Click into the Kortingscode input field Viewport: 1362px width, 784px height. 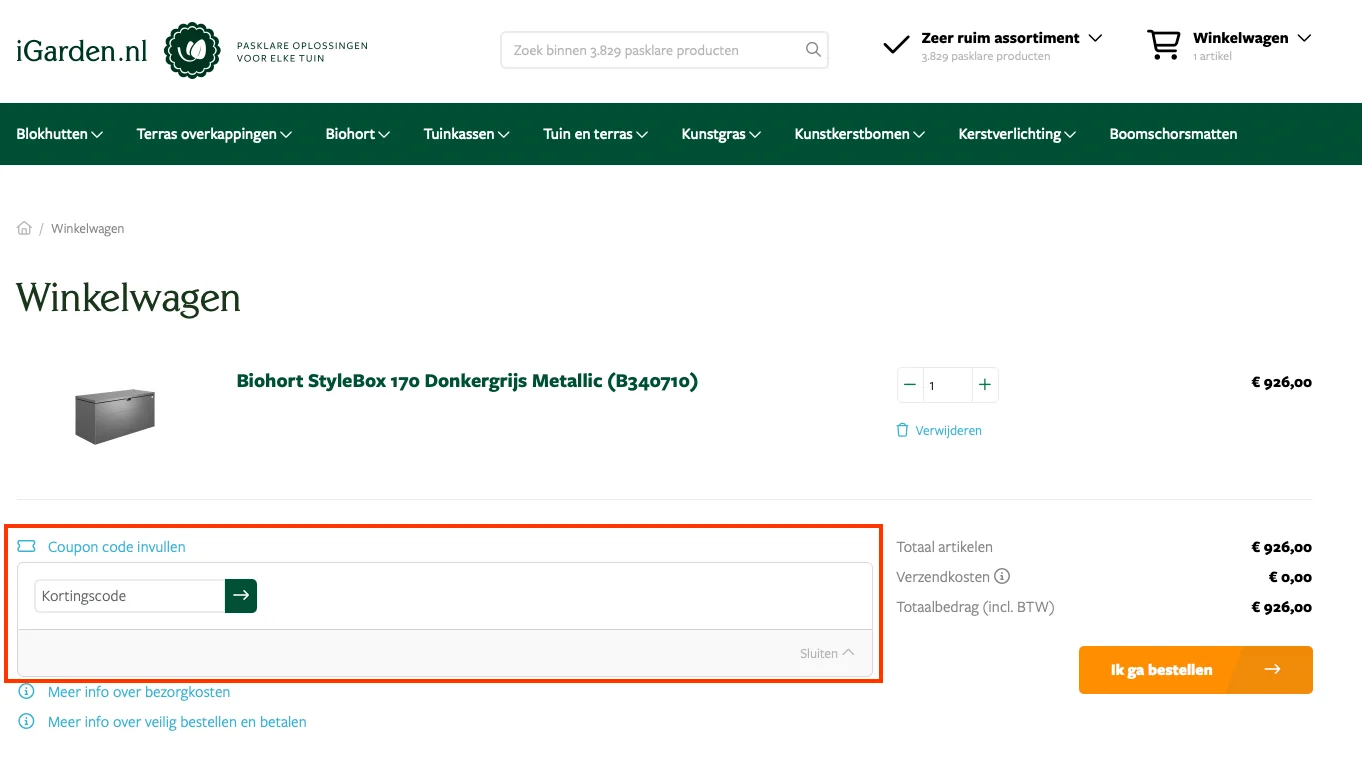pos(130,596)
